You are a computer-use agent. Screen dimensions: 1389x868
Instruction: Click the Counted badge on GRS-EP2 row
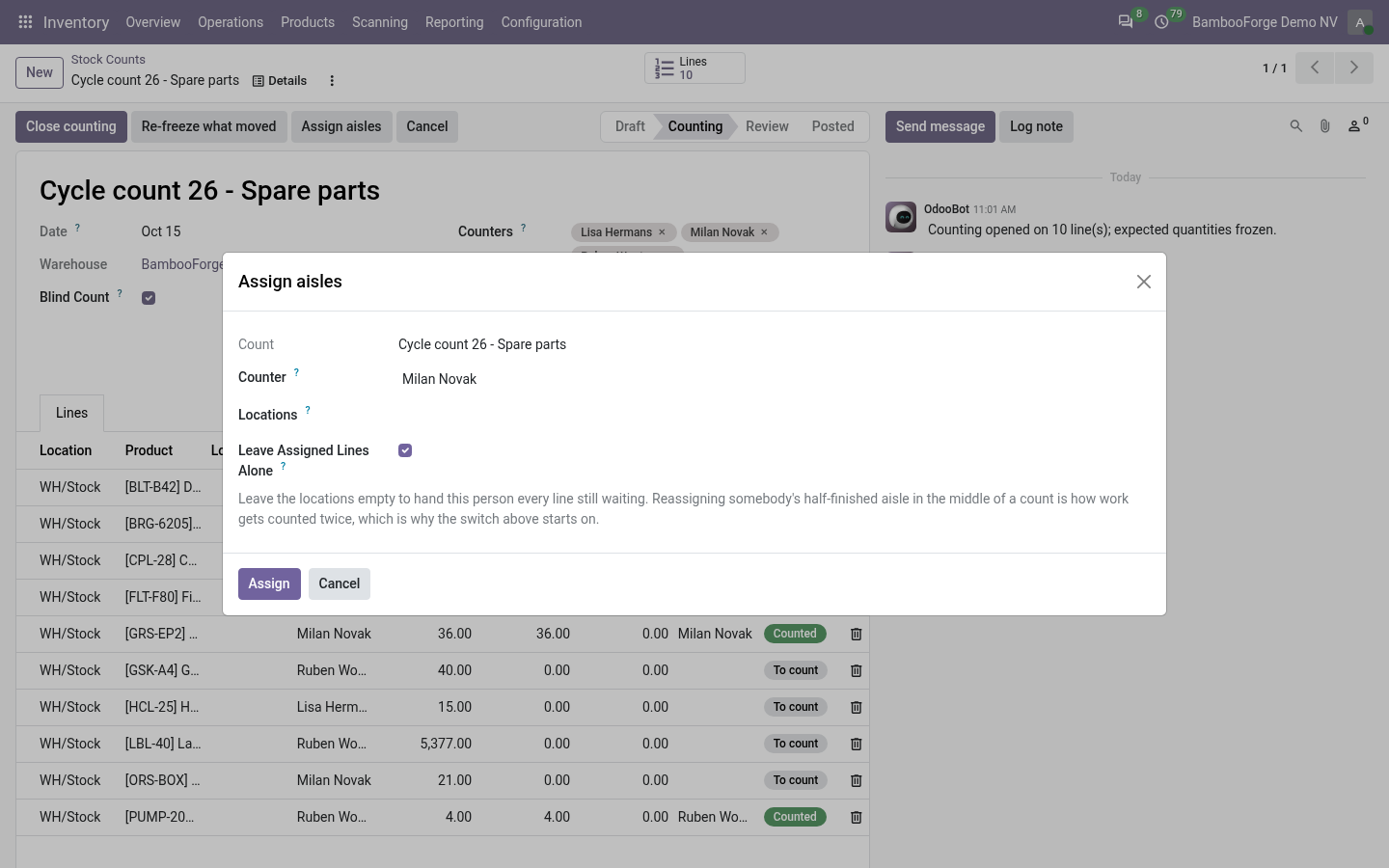click(x=795, y=634)
